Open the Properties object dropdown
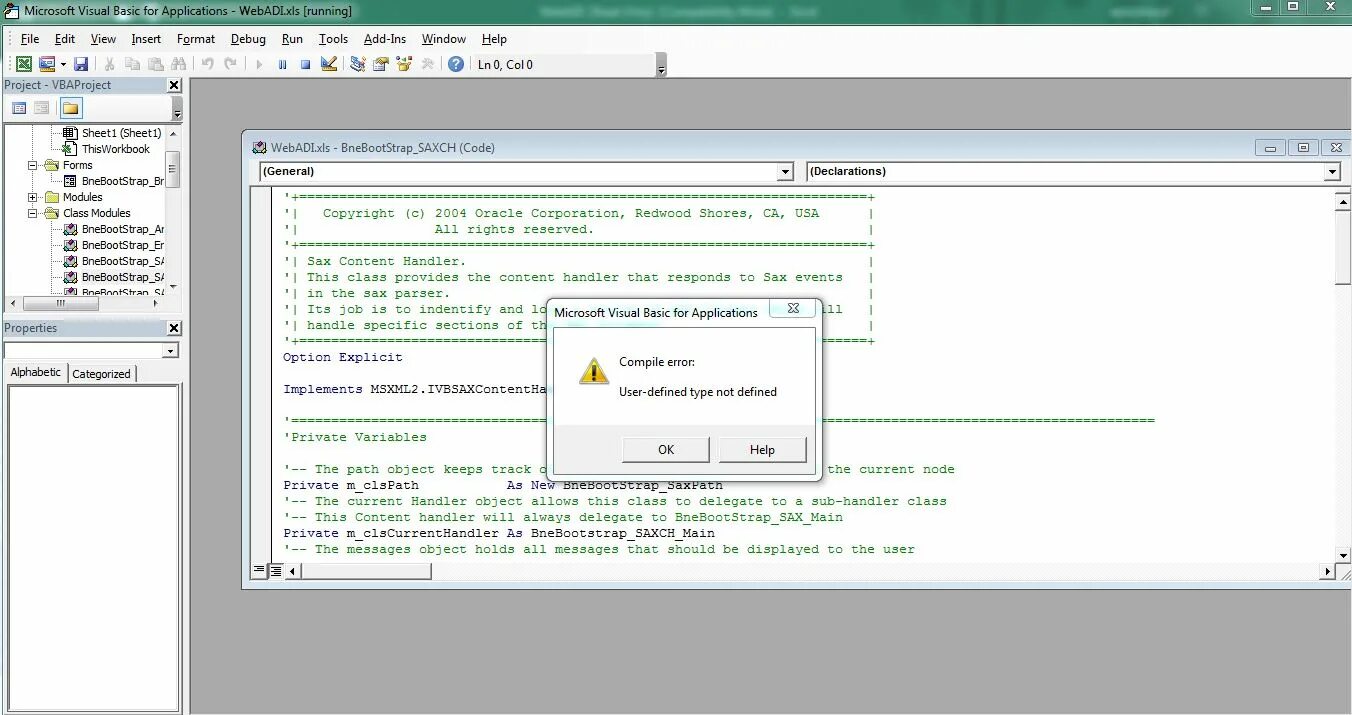This screenshot has height=715, width=1352. click(171, 351)
